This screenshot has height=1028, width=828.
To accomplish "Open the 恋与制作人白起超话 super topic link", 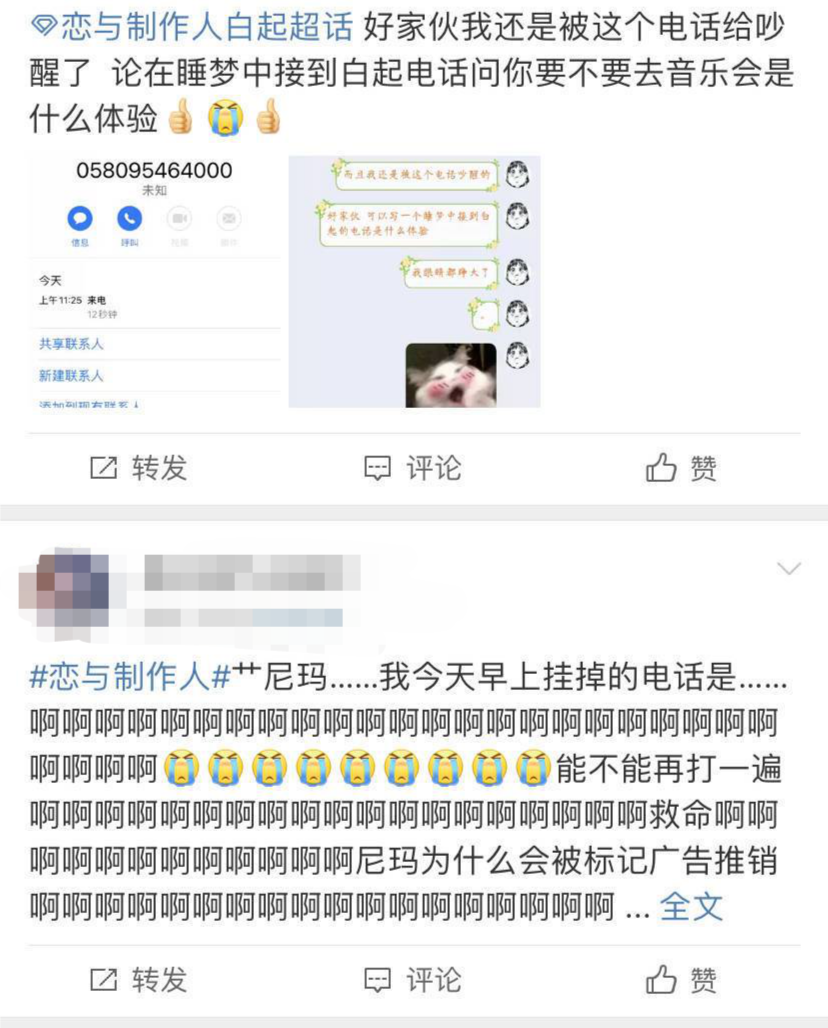I will coord(206,27).
